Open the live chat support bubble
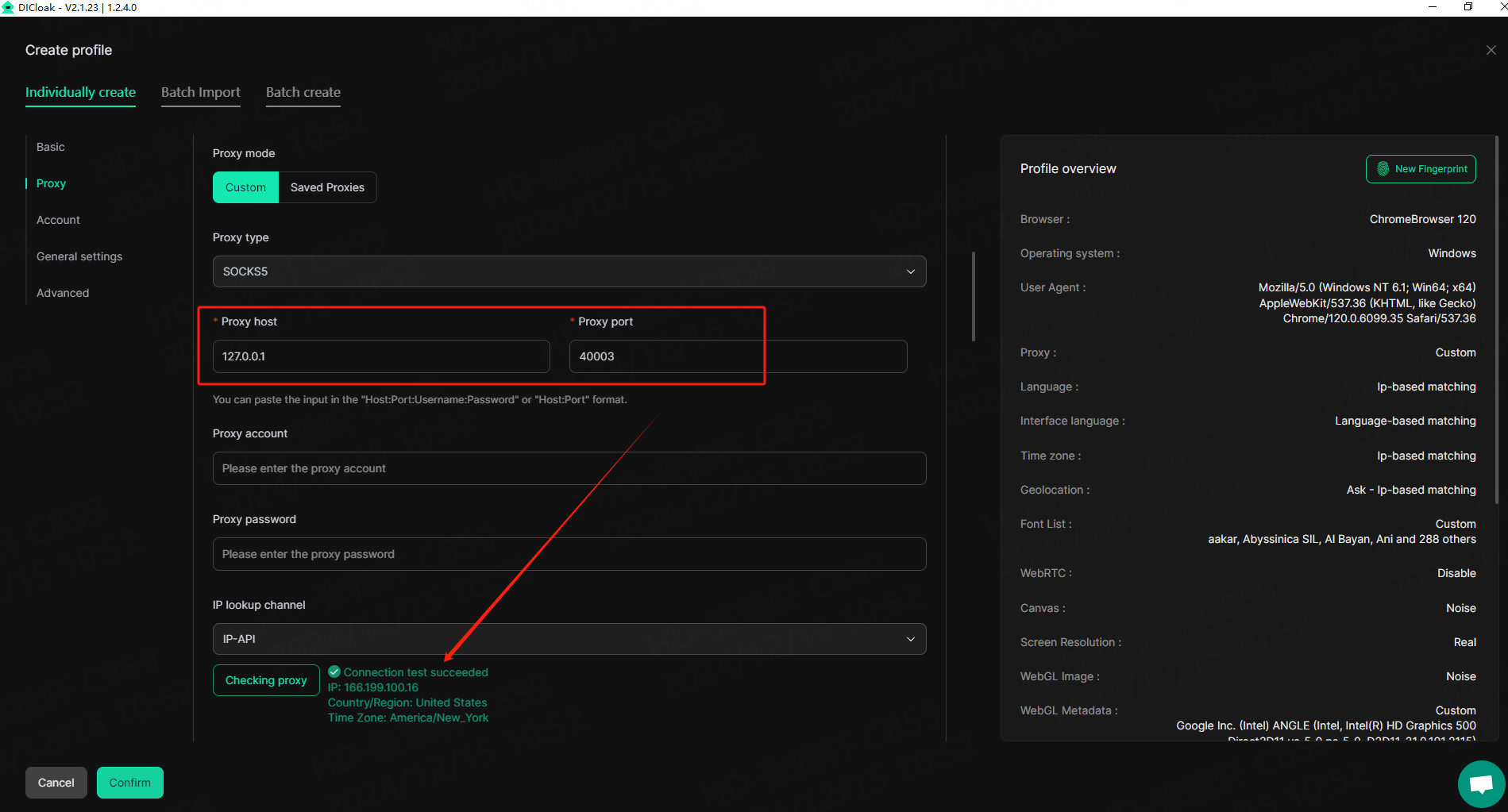1508x812 pixels. pos(1481,784)
